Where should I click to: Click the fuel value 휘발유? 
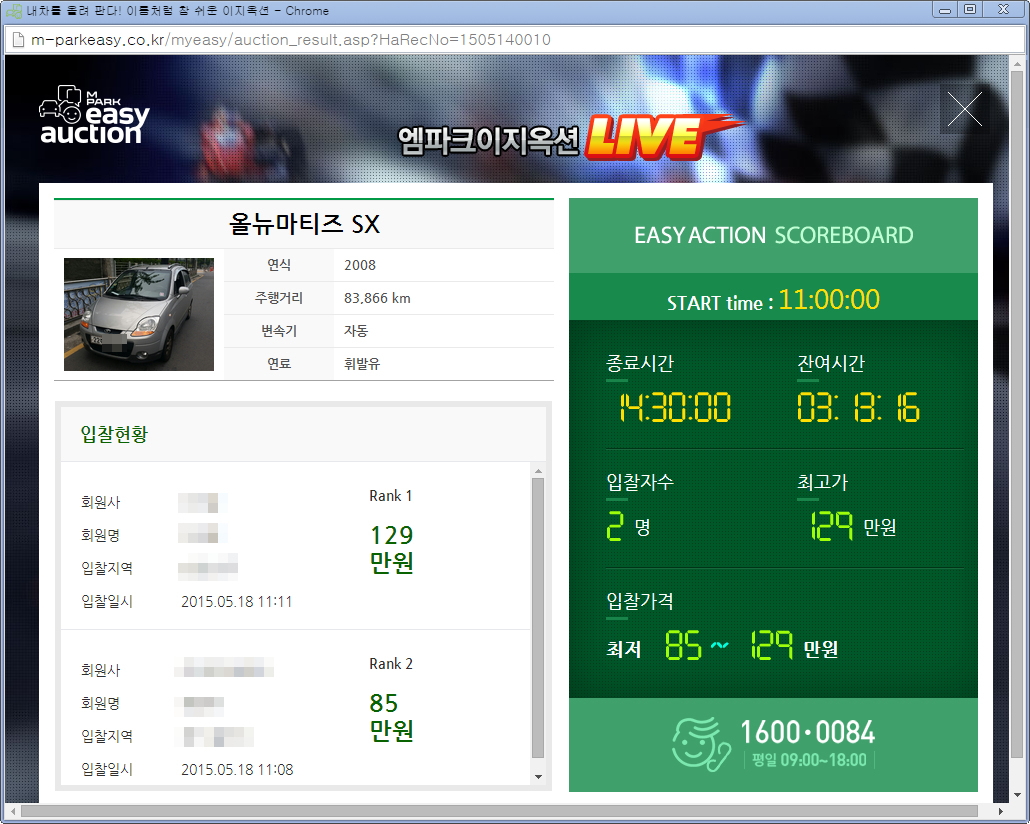pos(362,364)
